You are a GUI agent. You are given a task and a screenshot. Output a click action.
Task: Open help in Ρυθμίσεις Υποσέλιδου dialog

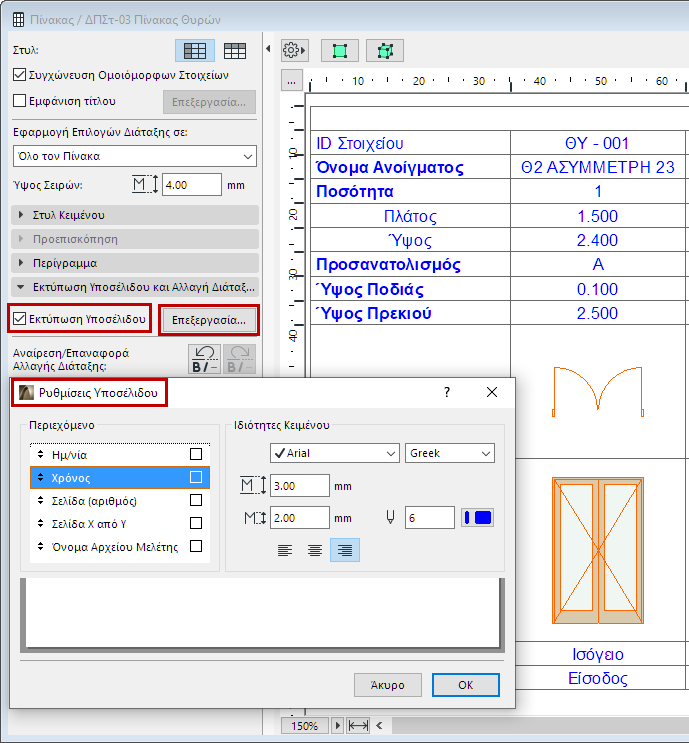tap(447, 392)
